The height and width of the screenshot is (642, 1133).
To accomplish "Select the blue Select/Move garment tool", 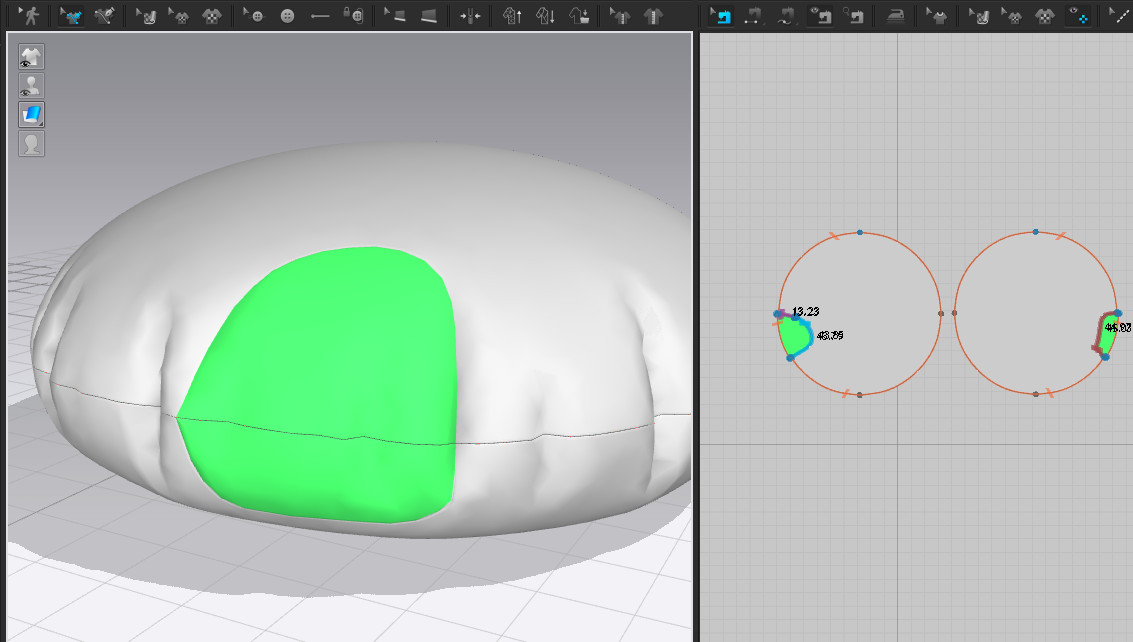I will (70, 16).
